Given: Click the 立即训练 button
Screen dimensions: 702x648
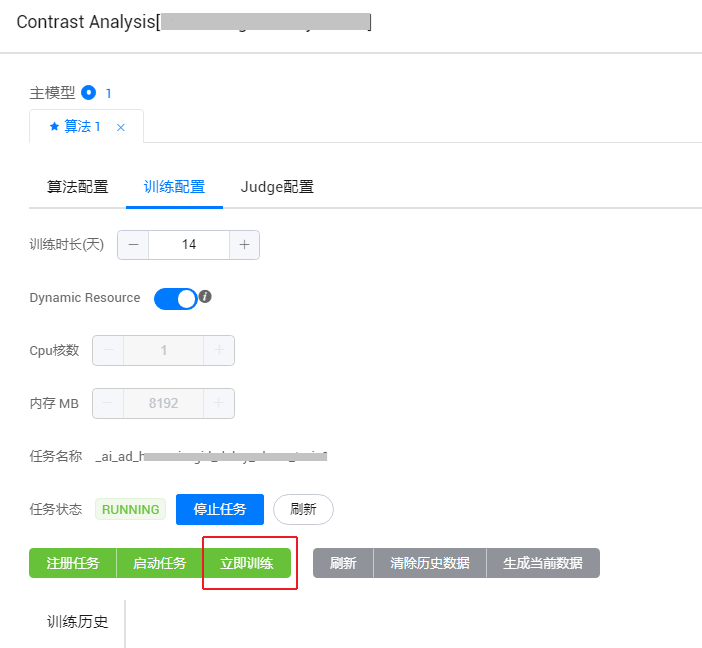Looking at the screenshot, I should point(247,563).
